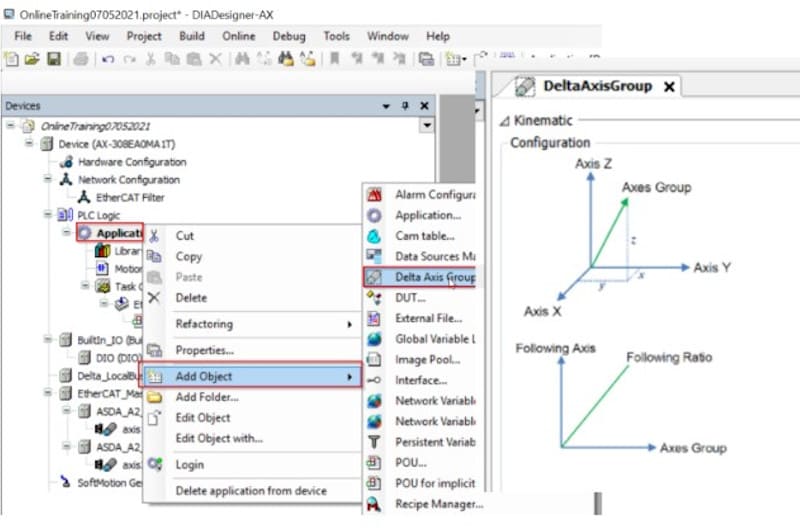The height and width of the screenshot is (530, 800).
Task: Click Properties... in the context menu
Action: tap(204, 350)
